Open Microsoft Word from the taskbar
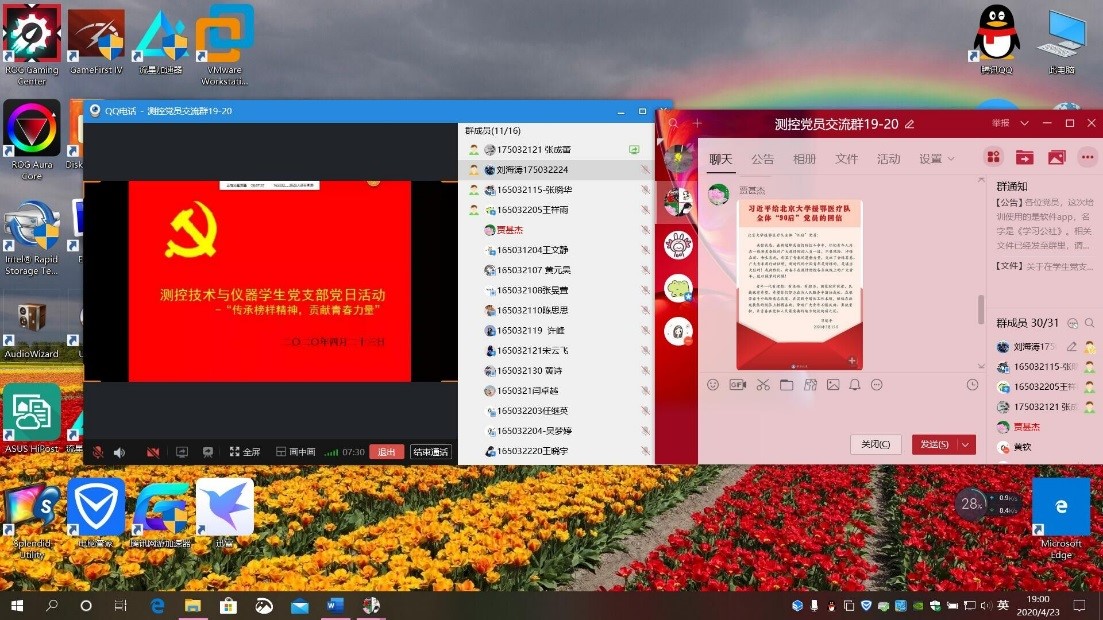The image size is (1103, 620). (335, 606)
